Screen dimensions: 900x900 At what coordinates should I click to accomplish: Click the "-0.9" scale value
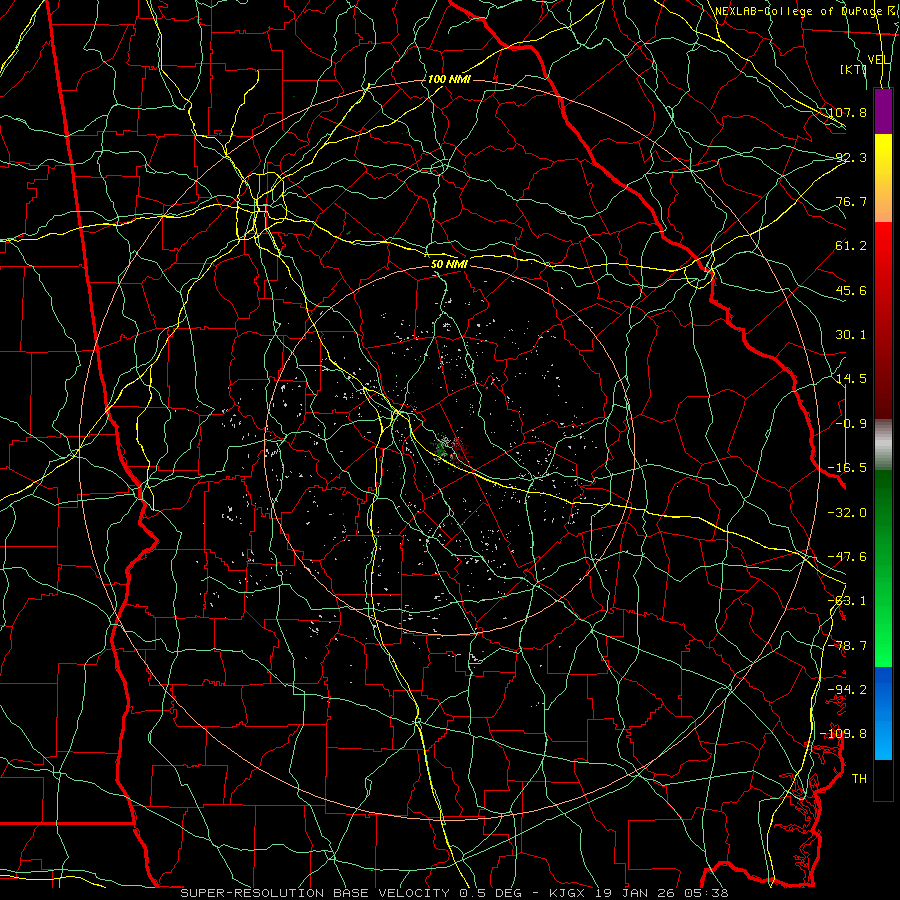pyautogui.click(x=851, y=424)
